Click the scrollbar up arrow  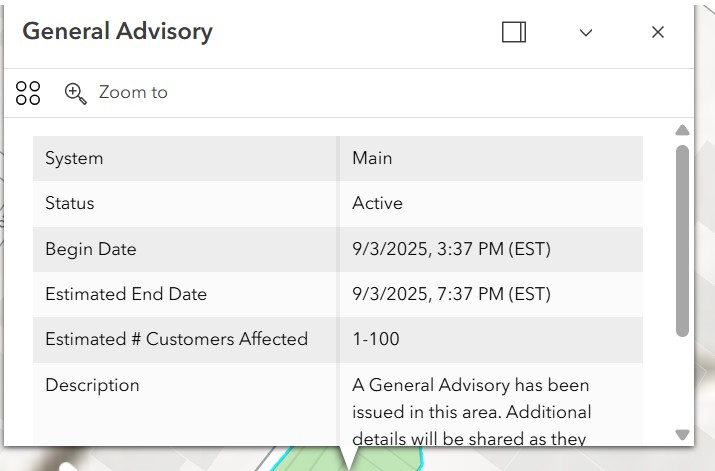click(x=682, y=130)
